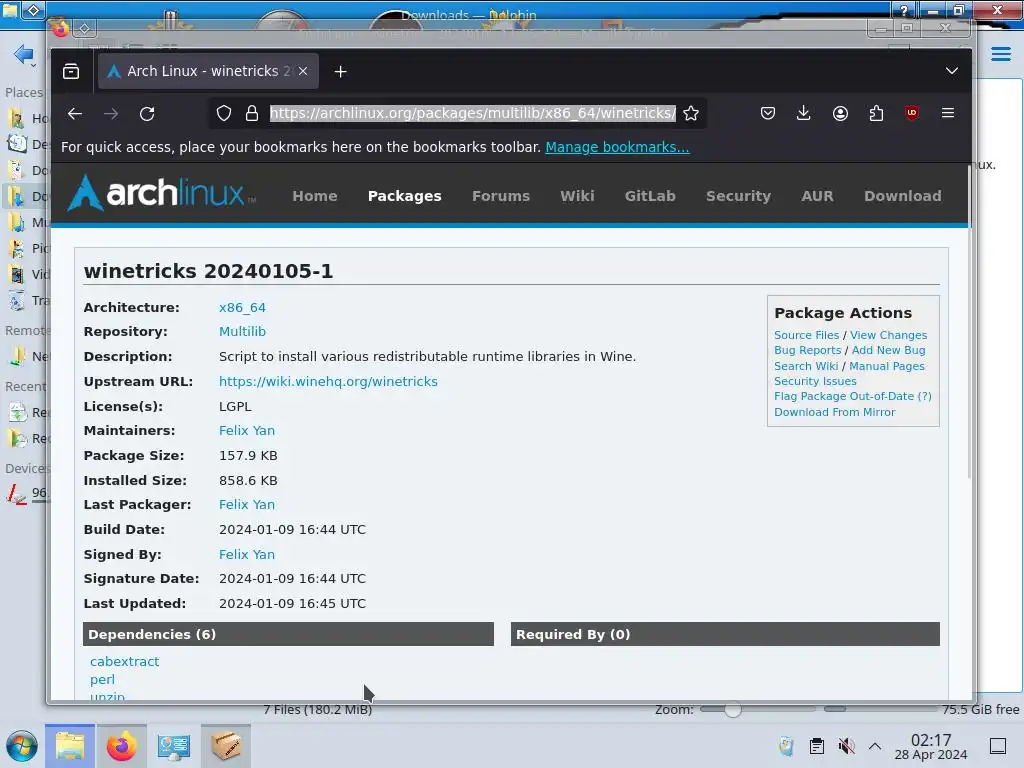The image size is (1024, 768).
Task: Click Download From Mirror link
Action: (x=835, y=412)
